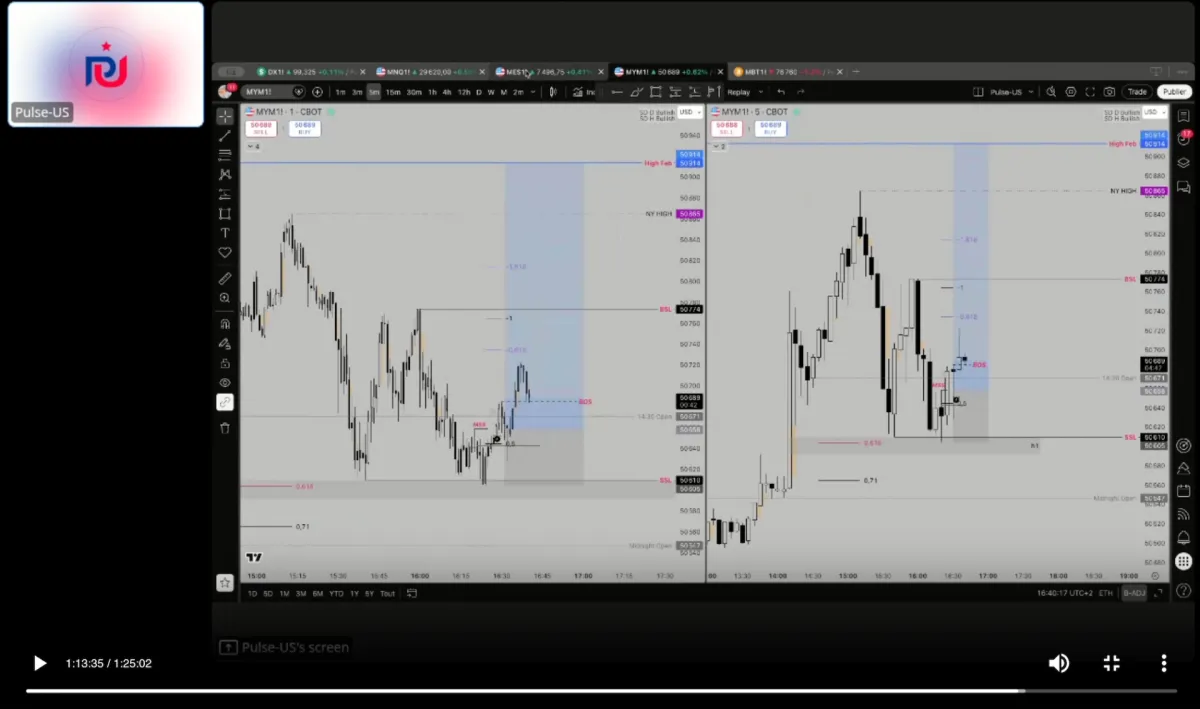Toggle lock all drawings
Image resolution: width=1200 pixels, height=709 pixels.
tap(225, 363)
